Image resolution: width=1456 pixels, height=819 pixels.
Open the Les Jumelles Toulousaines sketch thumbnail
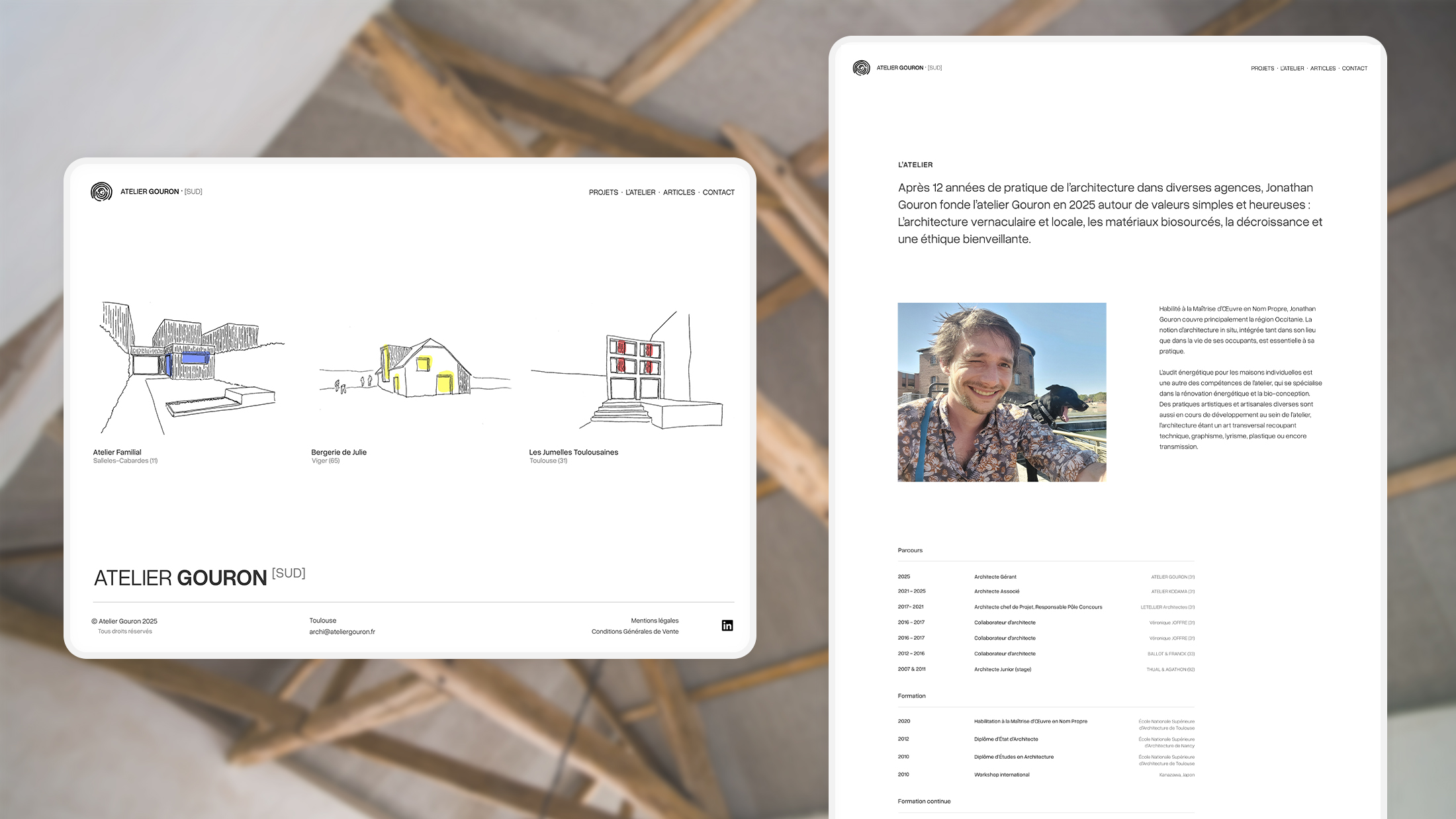pyautogui.click(x=627, y=370)
